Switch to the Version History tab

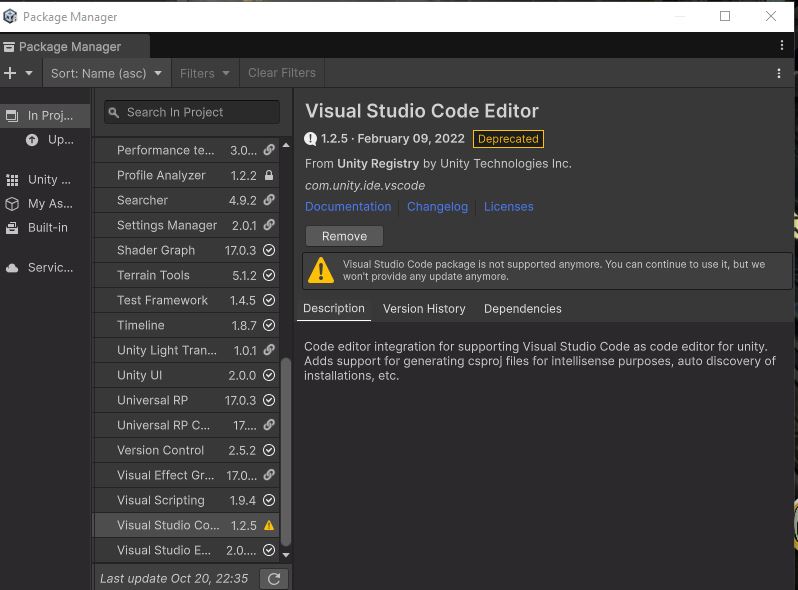point(424,308)
